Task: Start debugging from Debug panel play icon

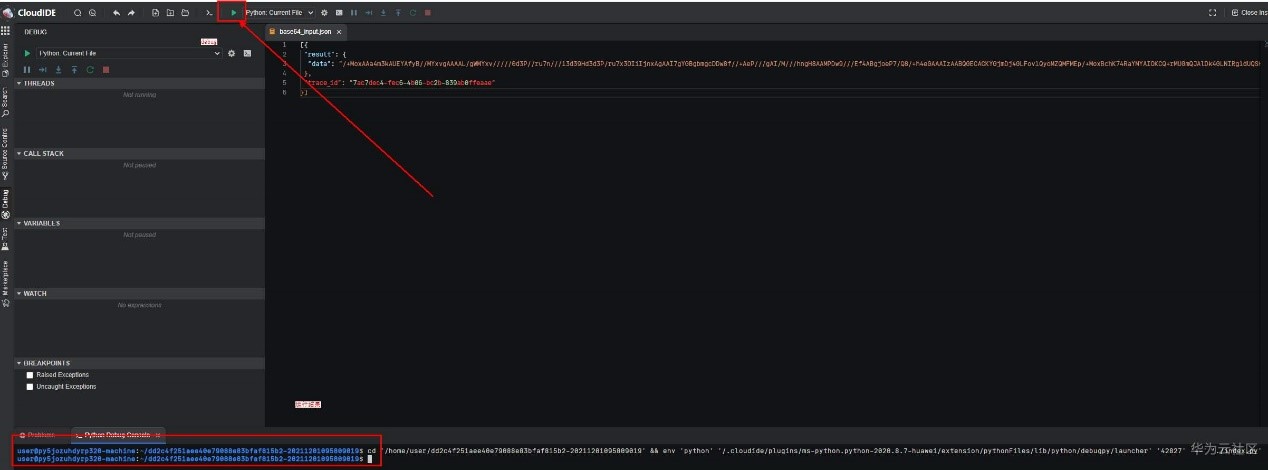Action: point(28,53)
